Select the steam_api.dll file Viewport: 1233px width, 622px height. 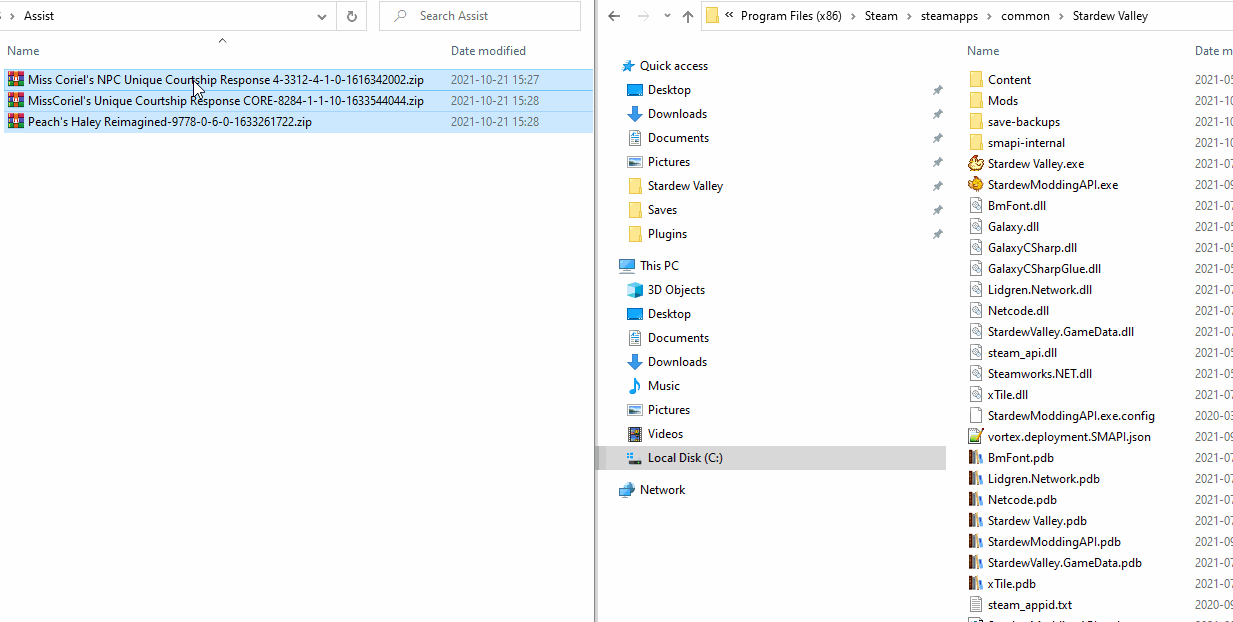1022,353
